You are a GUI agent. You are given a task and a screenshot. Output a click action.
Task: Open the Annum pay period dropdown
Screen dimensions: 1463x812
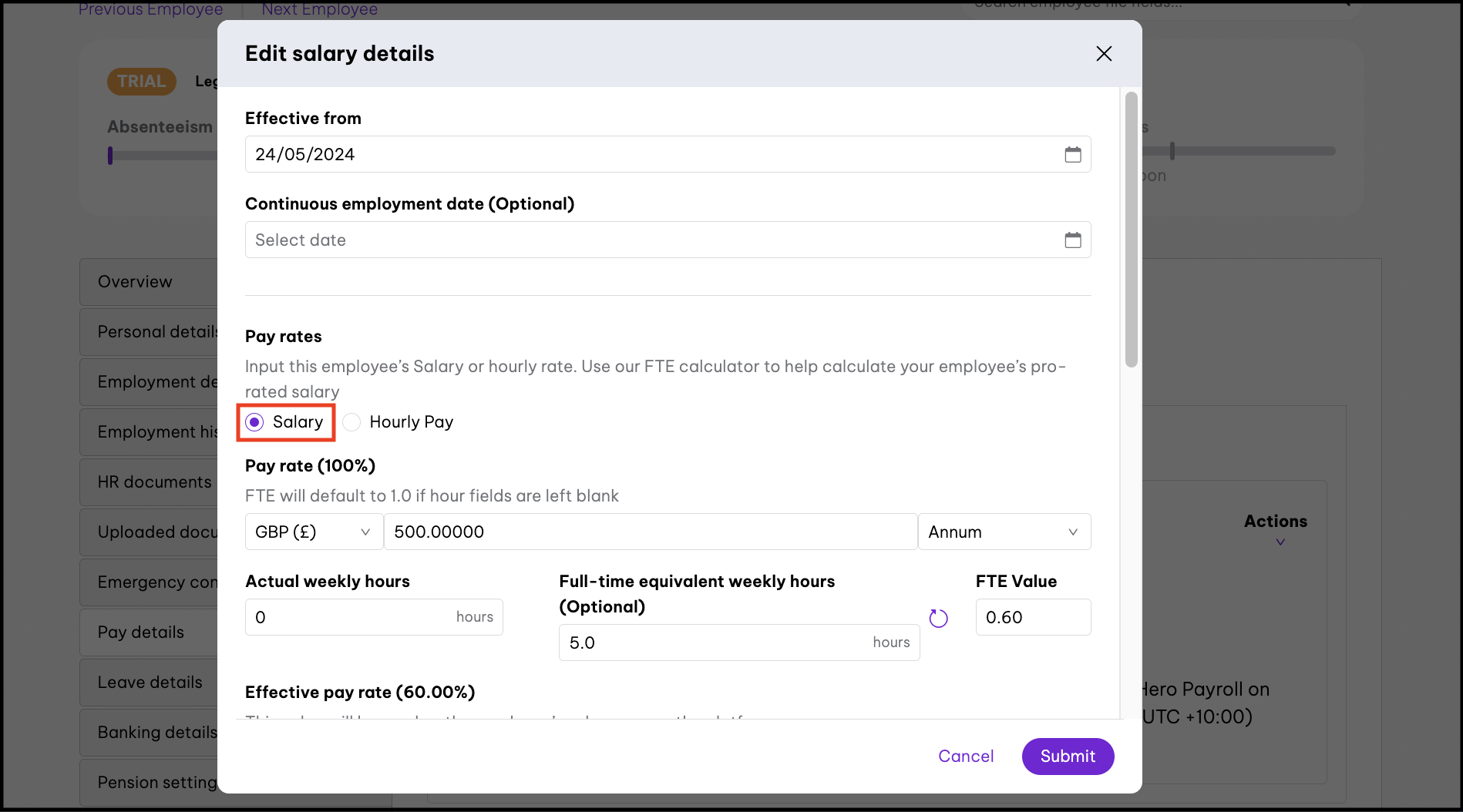tap(1004, 532)
